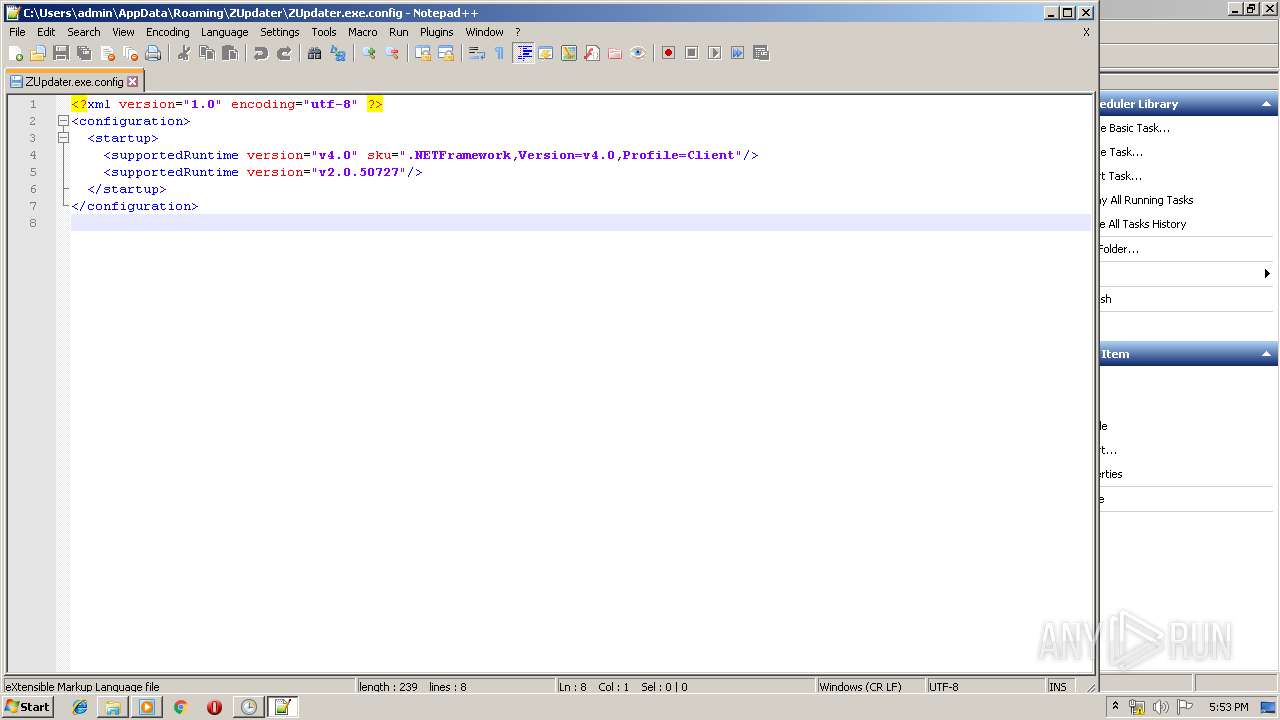
Task: Save the current recorded macro icon
Action: (x=761, y=53)
